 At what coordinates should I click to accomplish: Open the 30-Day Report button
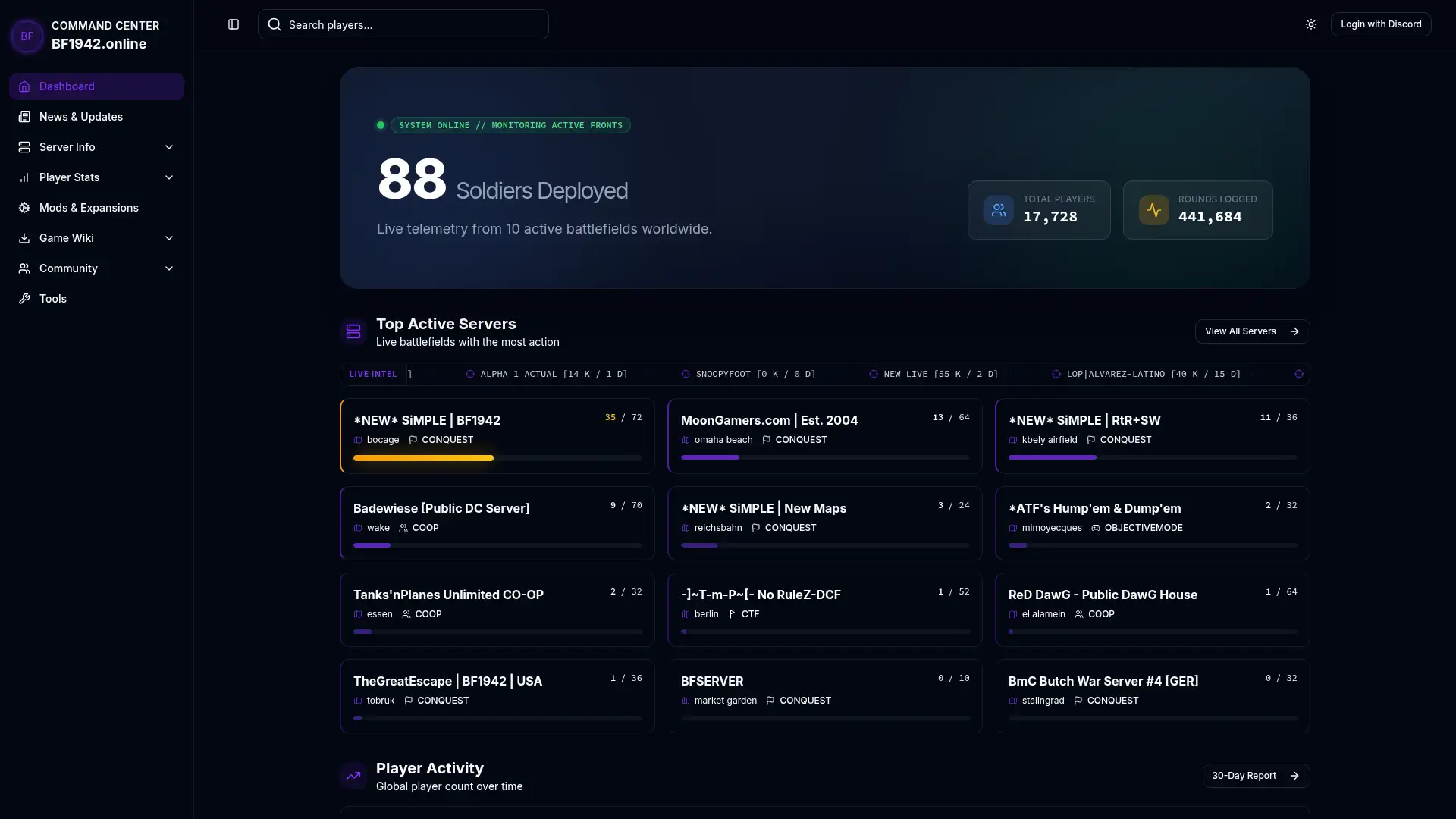click(1256, 776)
